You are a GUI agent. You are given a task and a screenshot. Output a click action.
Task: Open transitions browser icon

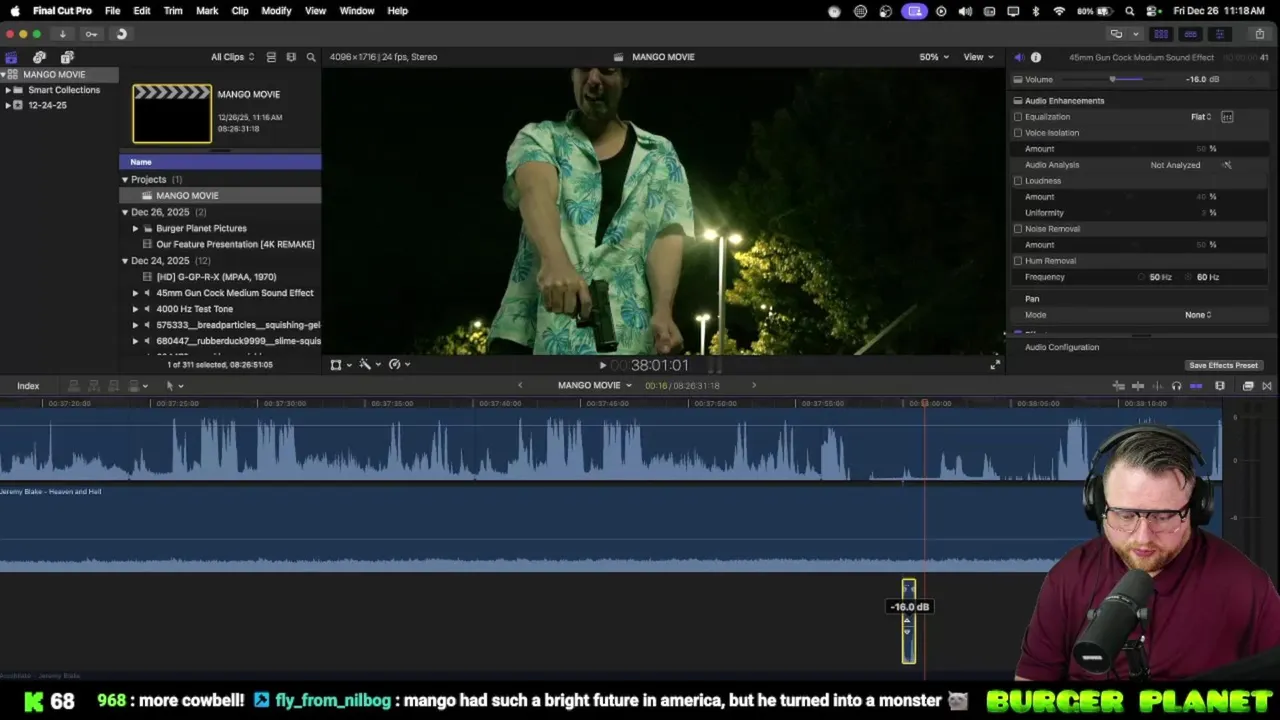point(1267,386)
